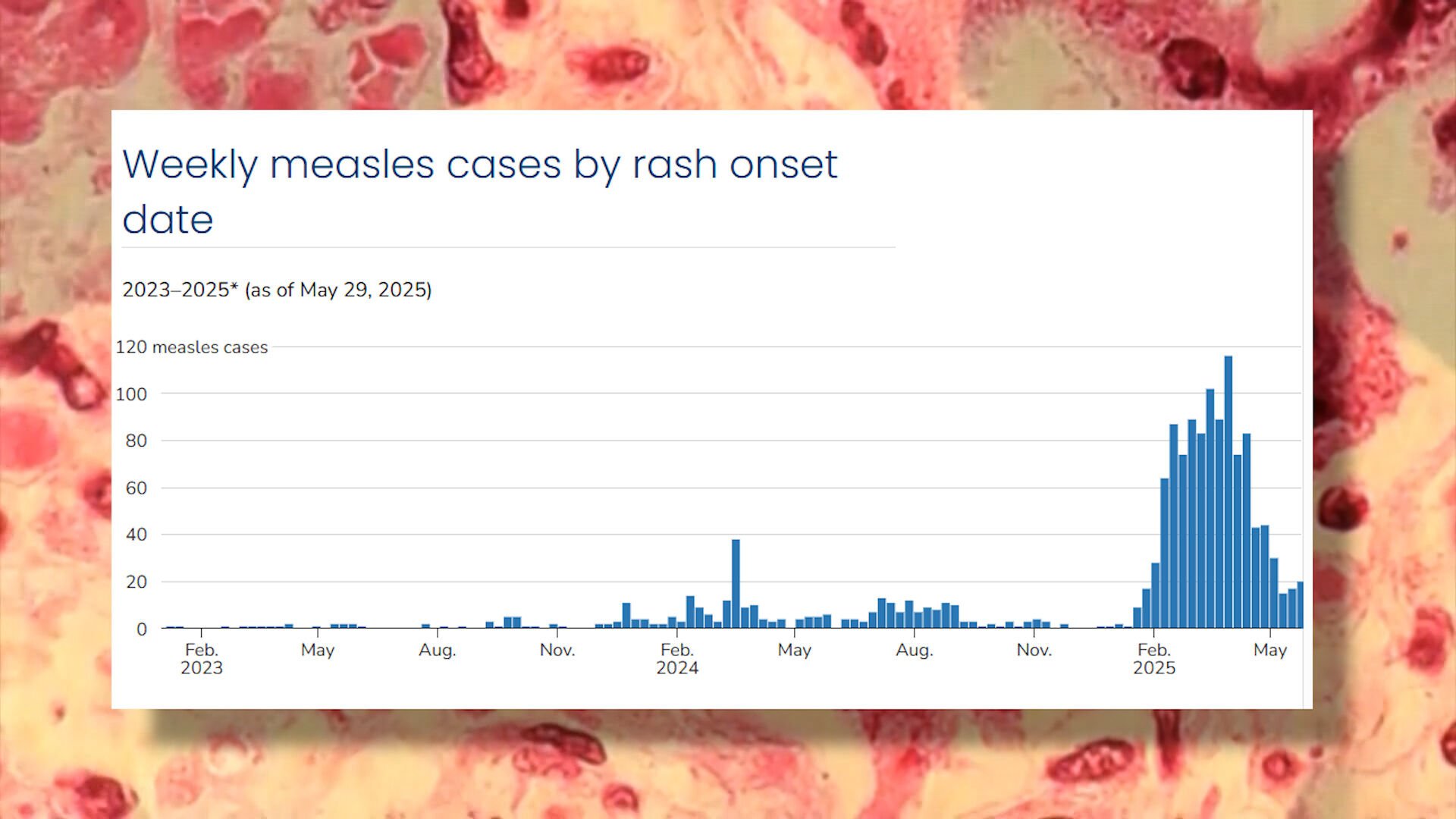The width and height of the screenshot is (1456, 819).
Task: Select the 100 label on the y-axis
Action: pyautogui.click(x=131, y=394)
